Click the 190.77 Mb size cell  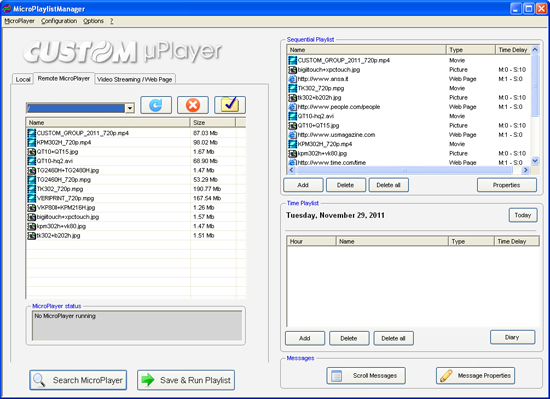click(207, 189)
